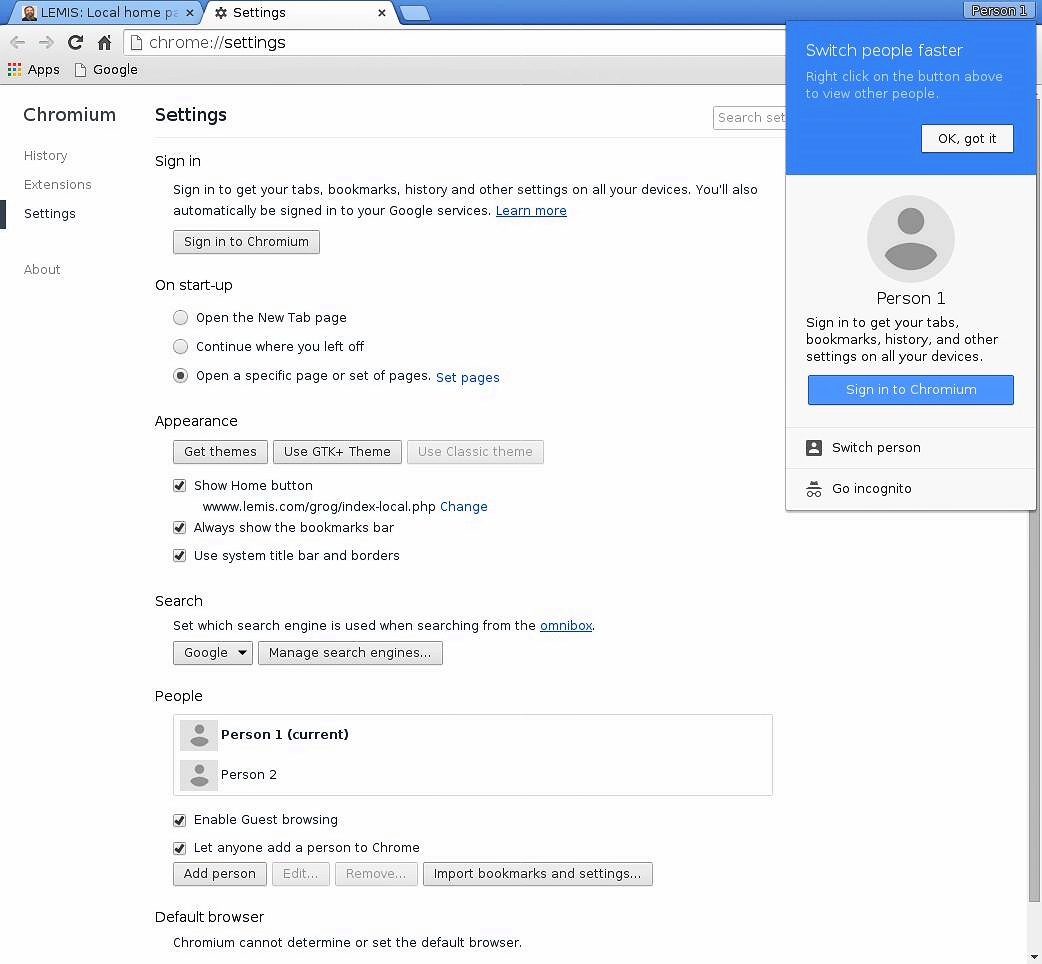1042x964 pixels.
Task: Click the Forward navigation arrow
Action: point(46,43)
